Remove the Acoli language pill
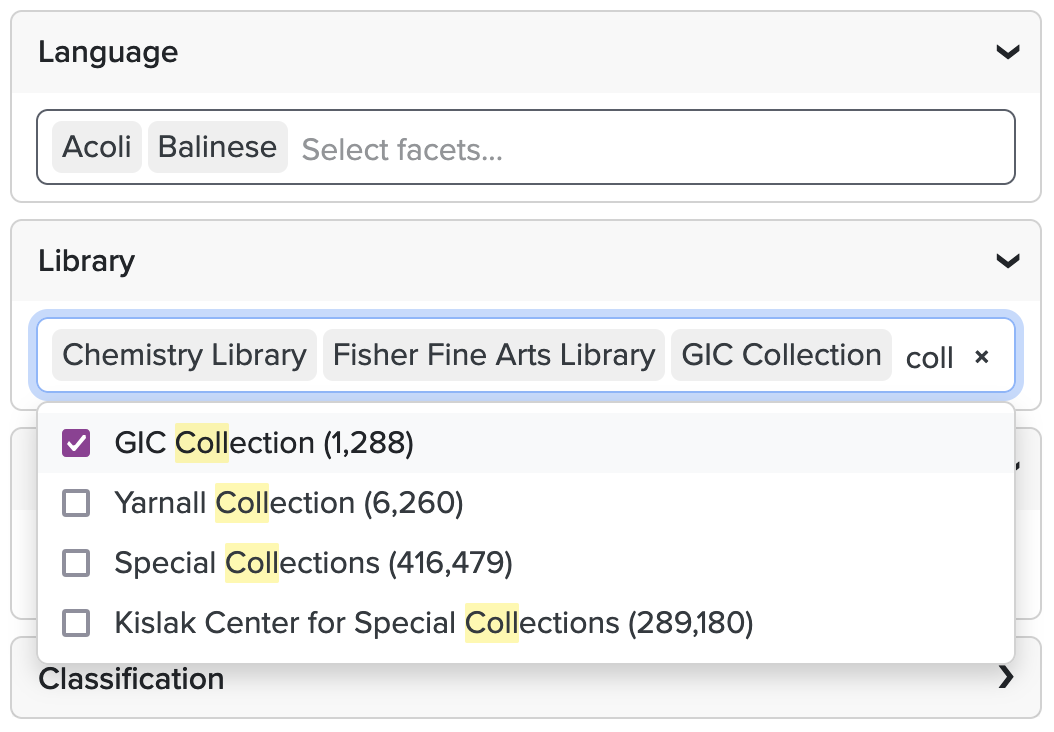1054x732 pixels. click(96, 147)
